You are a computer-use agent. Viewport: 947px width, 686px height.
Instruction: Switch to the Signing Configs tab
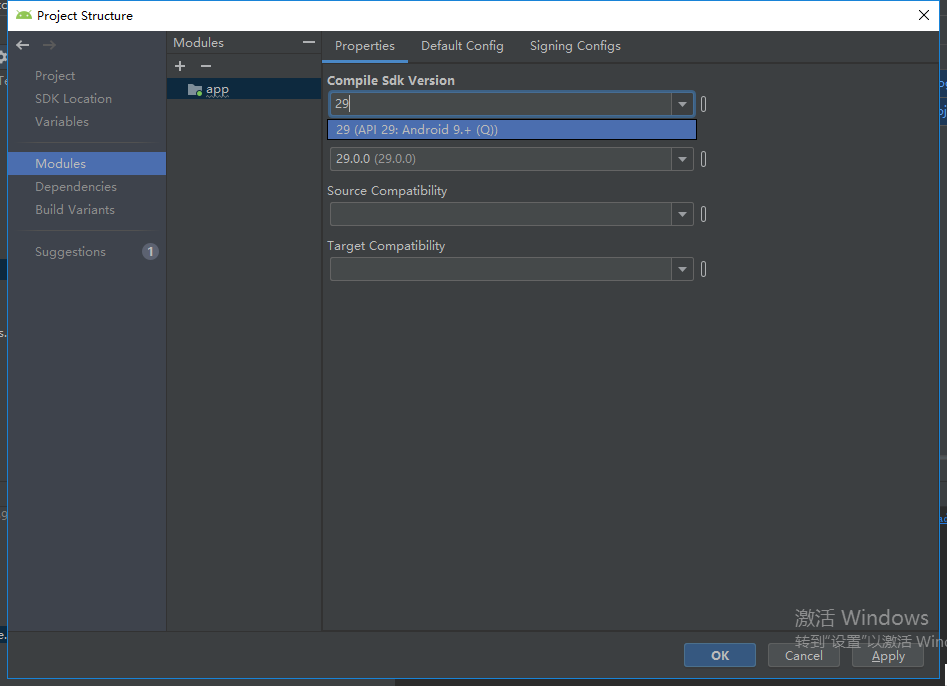click(575, 45)
